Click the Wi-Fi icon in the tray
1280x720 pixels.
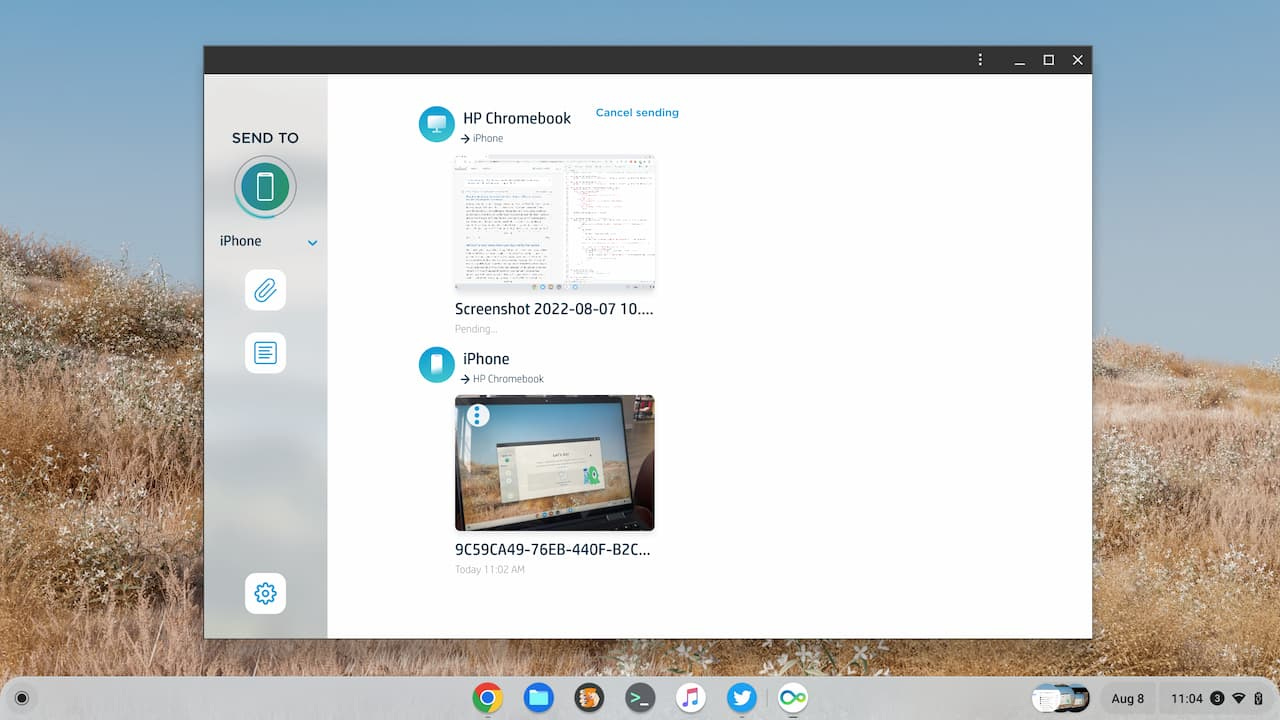1239,698
